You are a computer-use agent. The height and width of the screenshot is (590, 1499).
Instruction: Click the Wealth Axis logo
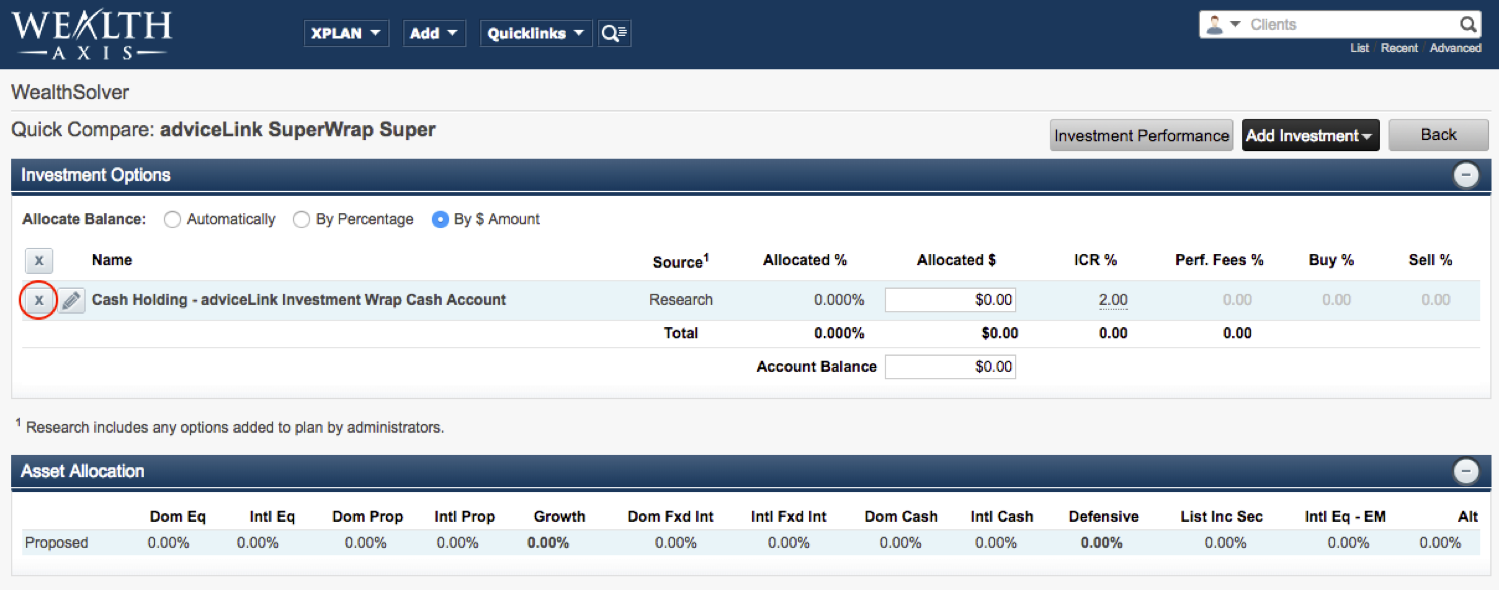coord(91,35)
